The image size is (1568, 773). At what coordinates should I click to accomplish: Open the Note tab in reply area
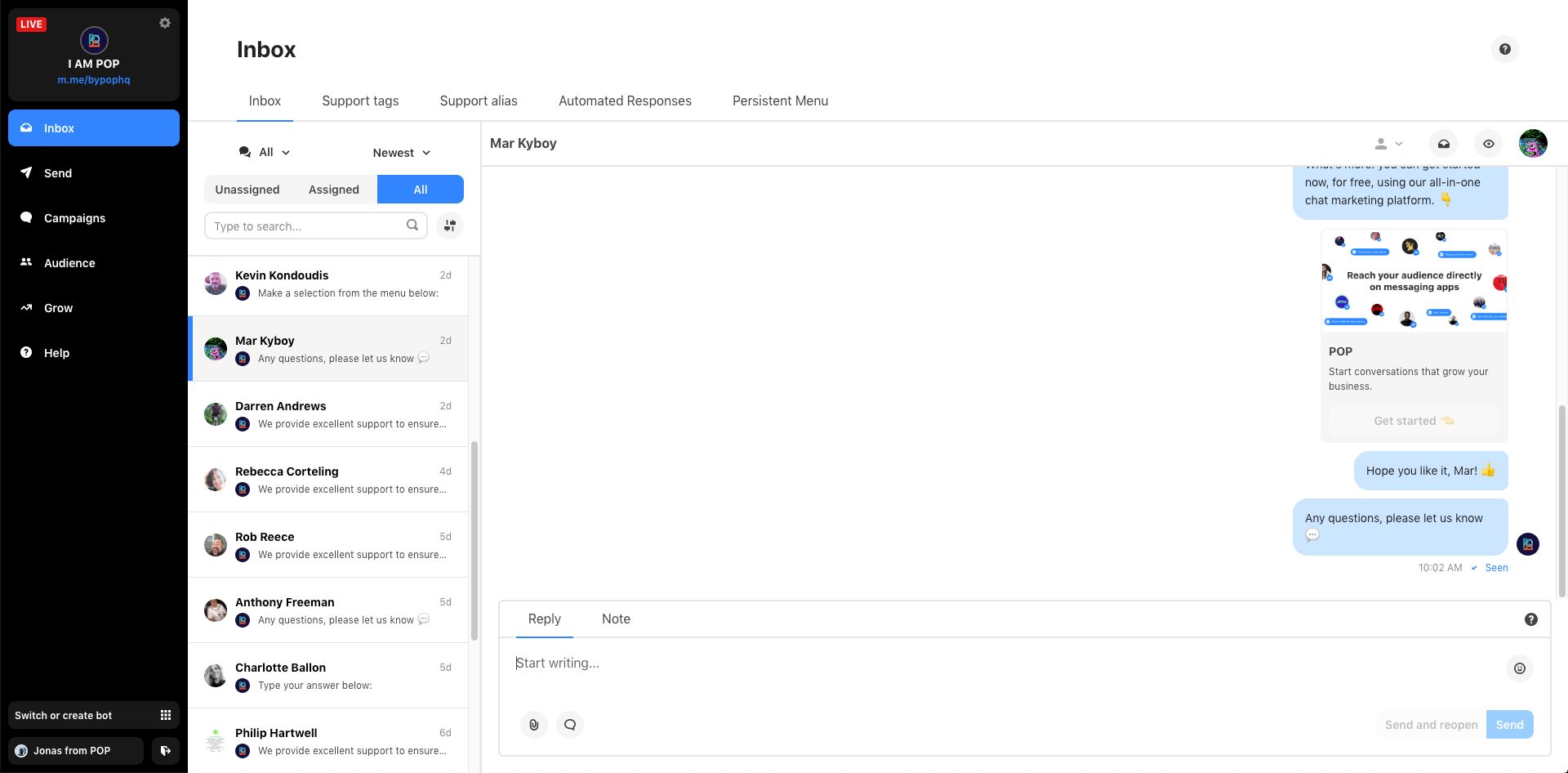[616, 619]
